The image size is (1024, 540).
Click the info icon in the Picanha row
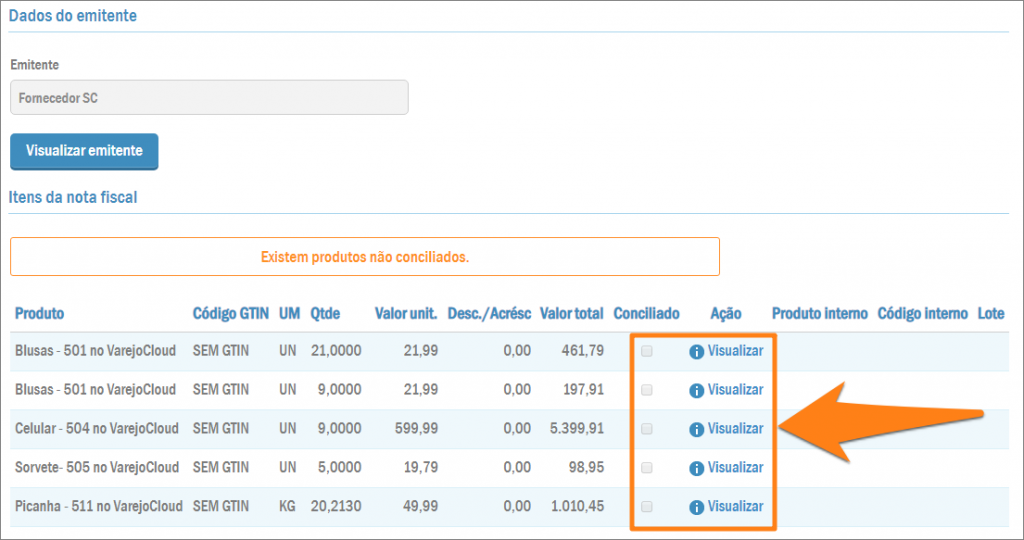tap(697, 507)
